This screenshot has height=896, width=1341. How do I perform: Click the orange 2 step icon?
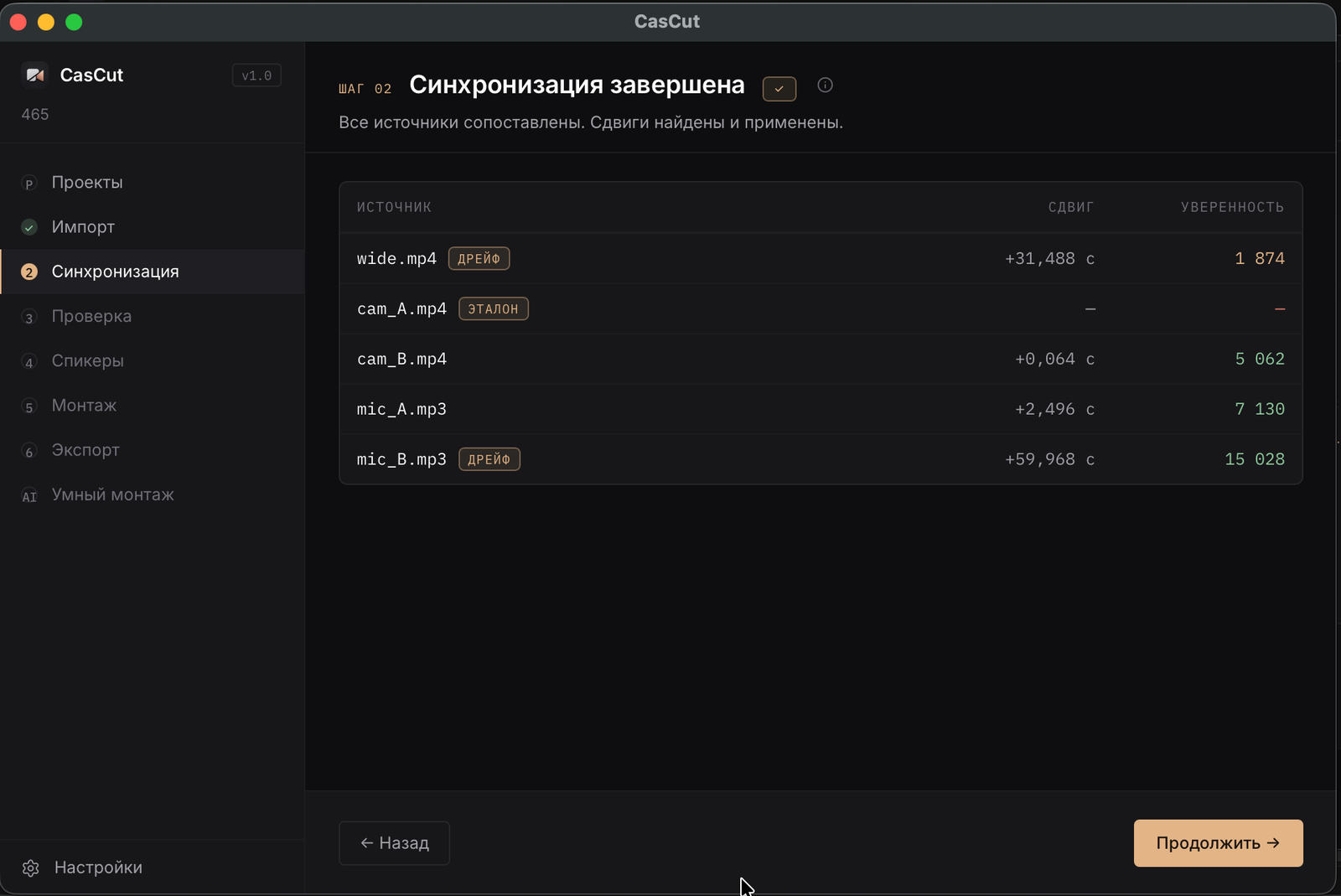point(29,272)
